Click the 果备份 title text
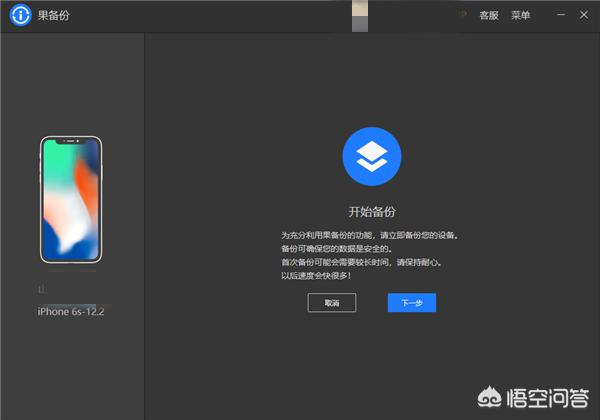 (x=53, y=17)
